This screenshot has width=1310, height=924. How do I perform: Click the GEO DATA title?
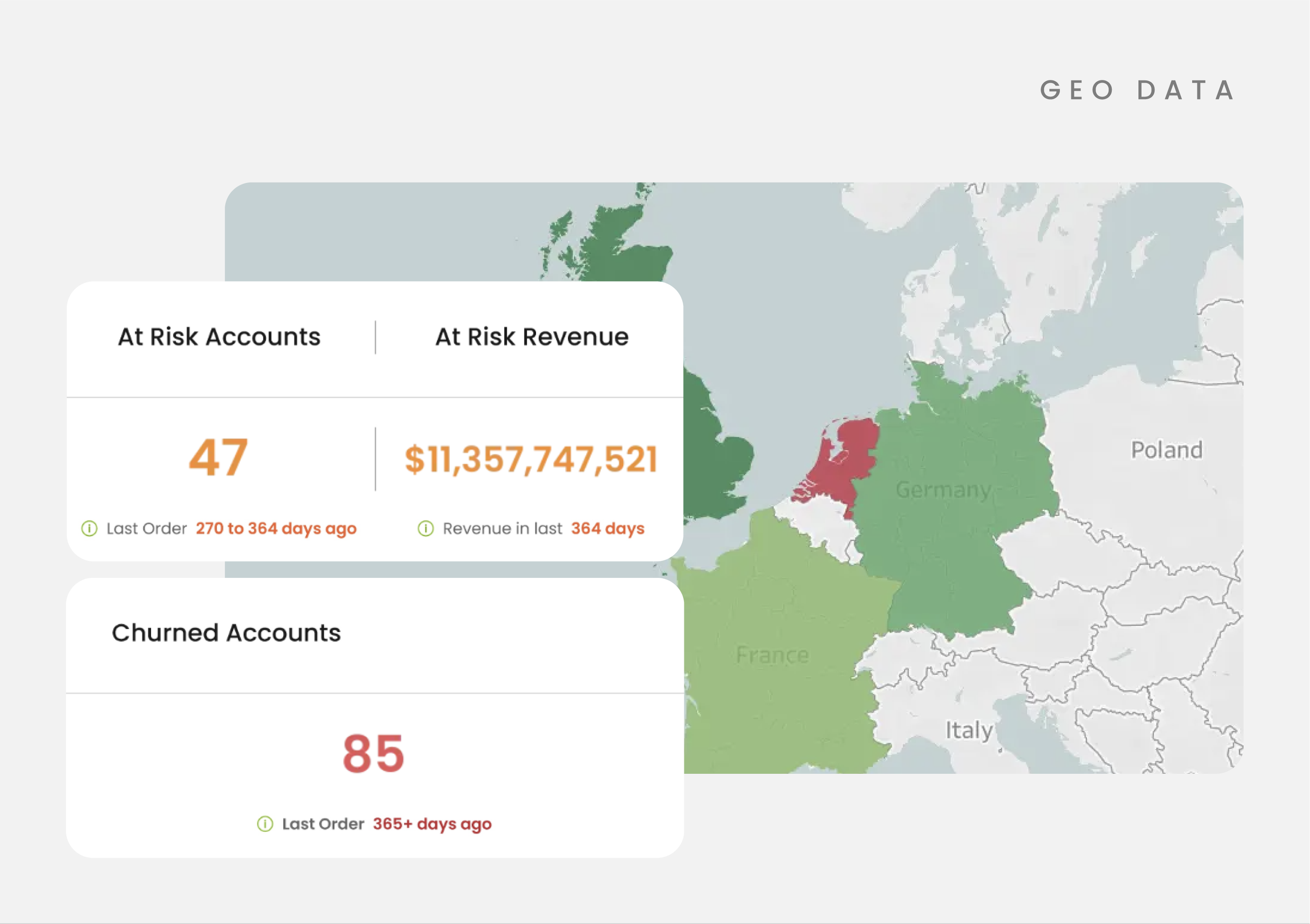tap(1138, 90)
